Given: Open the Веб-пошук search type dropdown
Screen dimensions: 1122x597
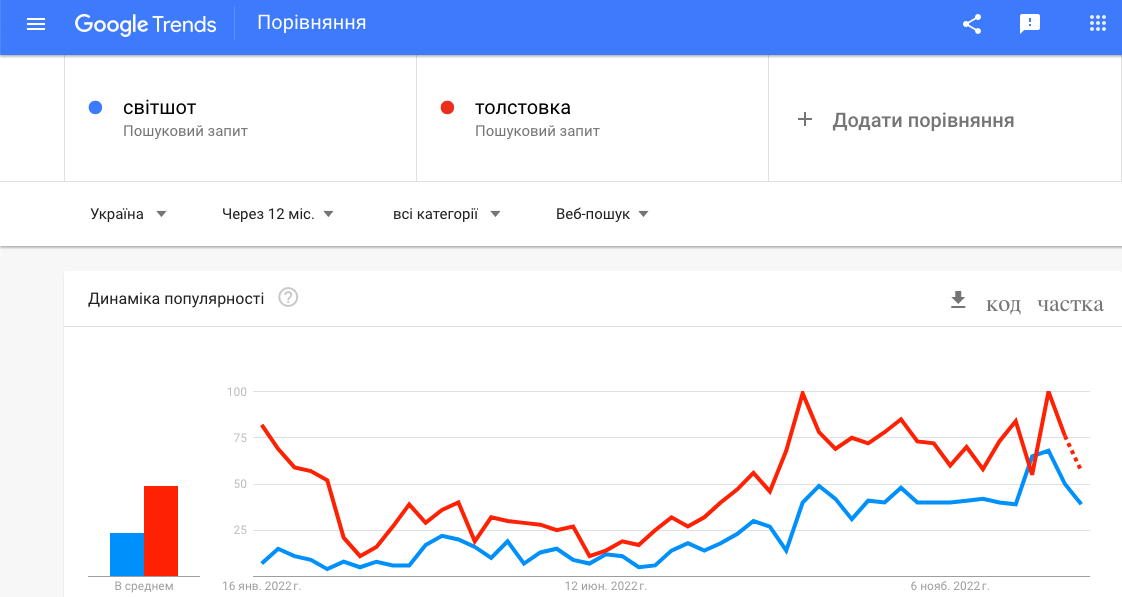Looking at the screenshot, I should pos(602,214).
